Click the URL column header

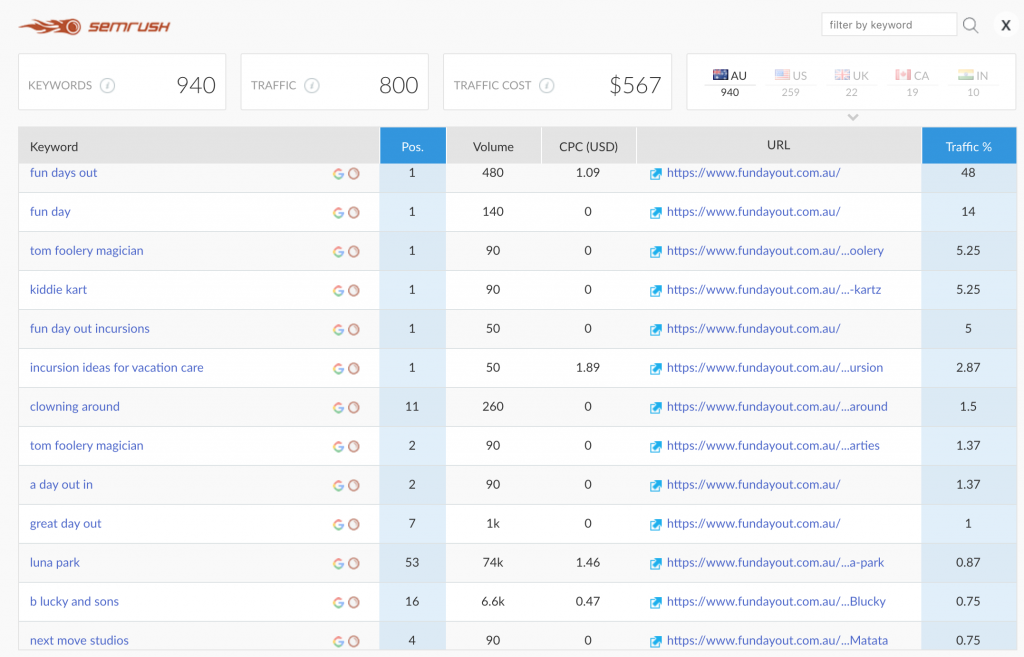tap(778, 145)
